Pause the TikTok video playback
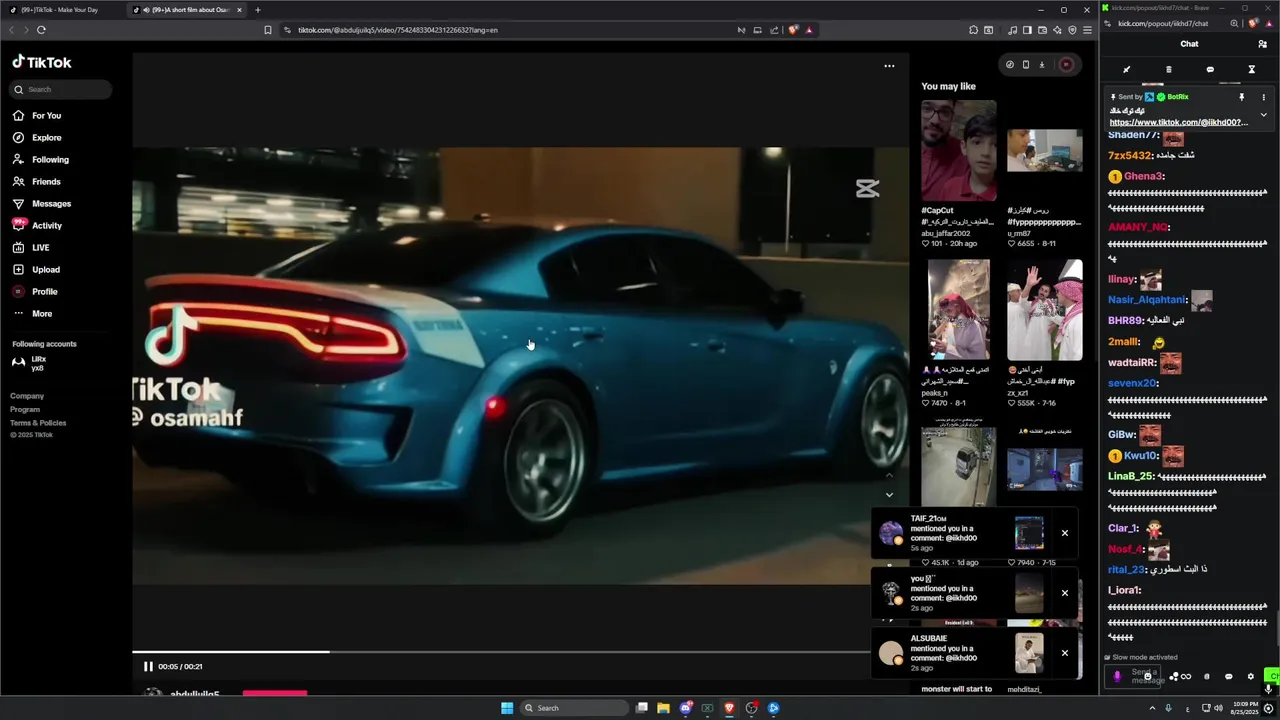 coord(148,666)
